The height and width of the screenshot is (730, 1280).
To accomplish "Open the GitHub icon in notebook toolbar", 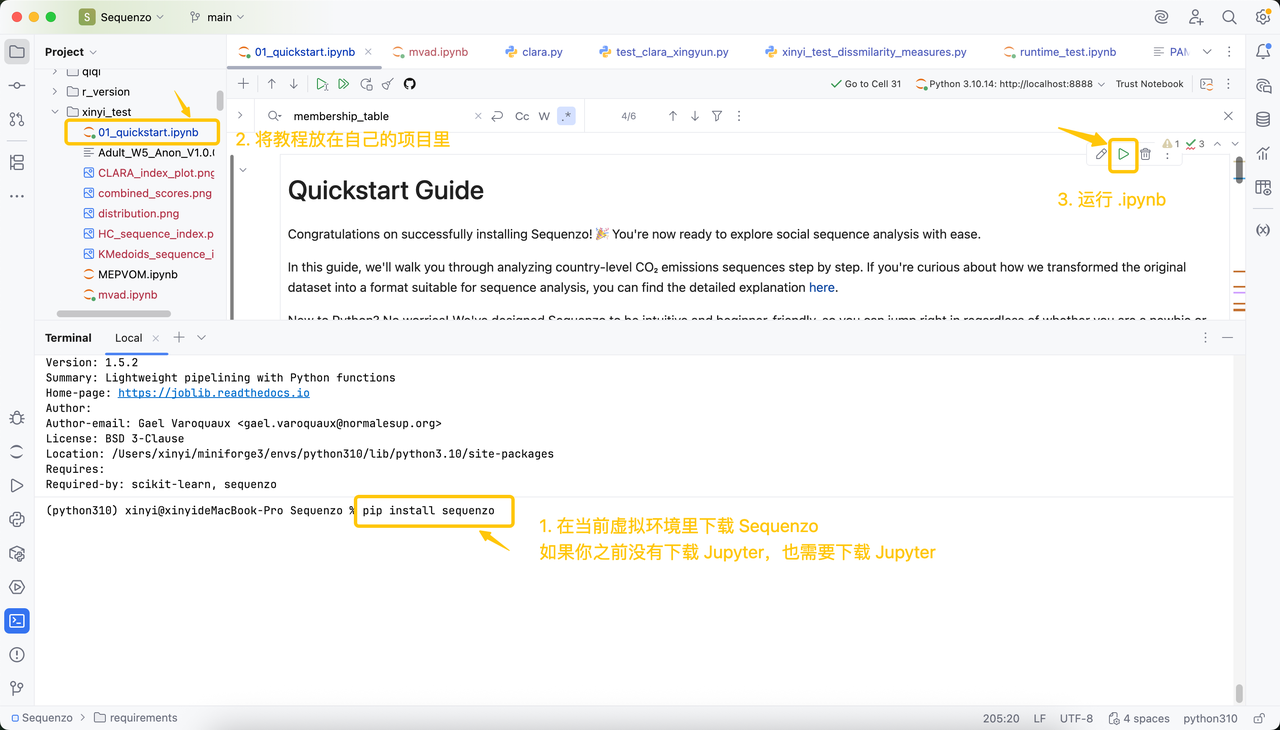I will [x=410, y=84].
